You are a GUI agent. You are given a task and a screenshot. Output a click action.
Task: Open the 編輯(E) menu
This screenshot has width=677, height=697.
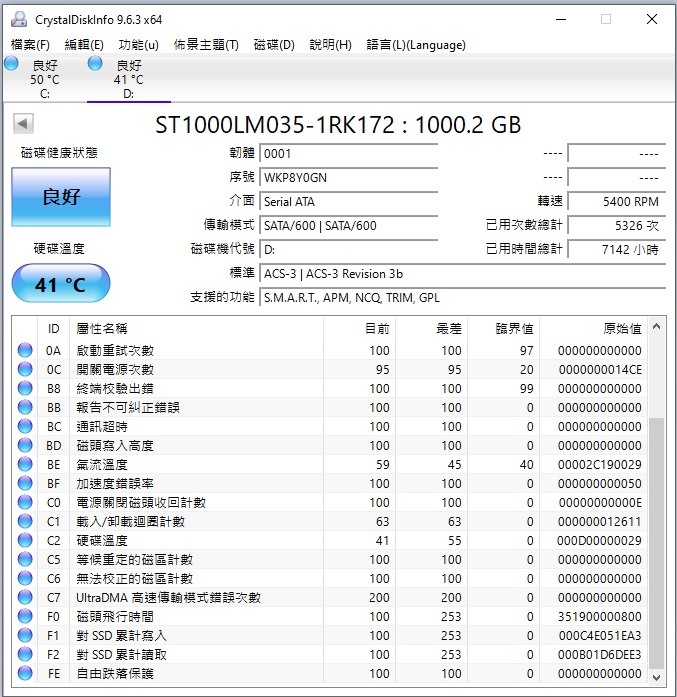pyautogui.click(x=84, y=45)
